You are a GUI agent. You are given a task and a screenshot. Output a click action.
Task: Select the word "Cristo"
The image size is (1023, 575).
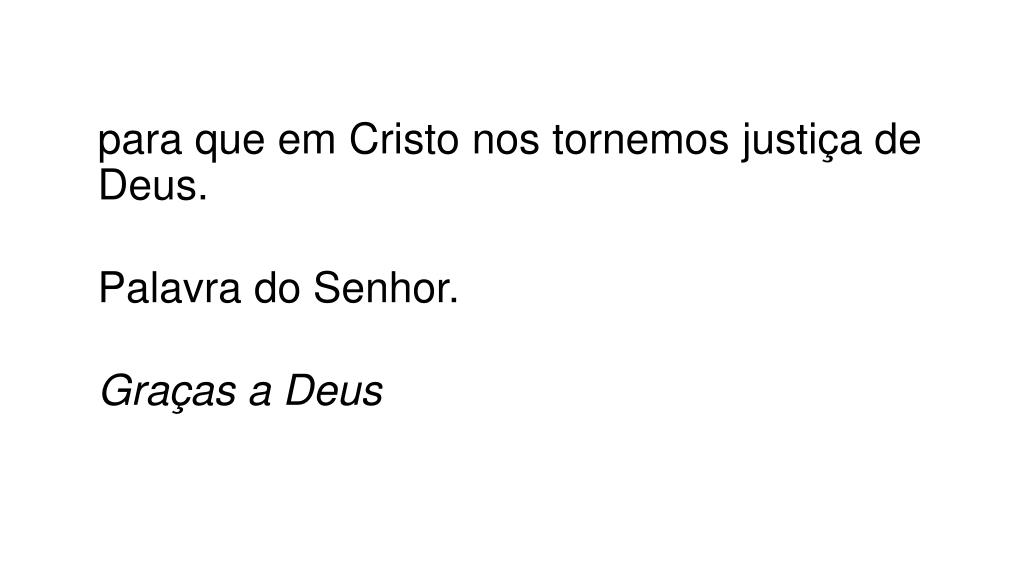(404, 139)
